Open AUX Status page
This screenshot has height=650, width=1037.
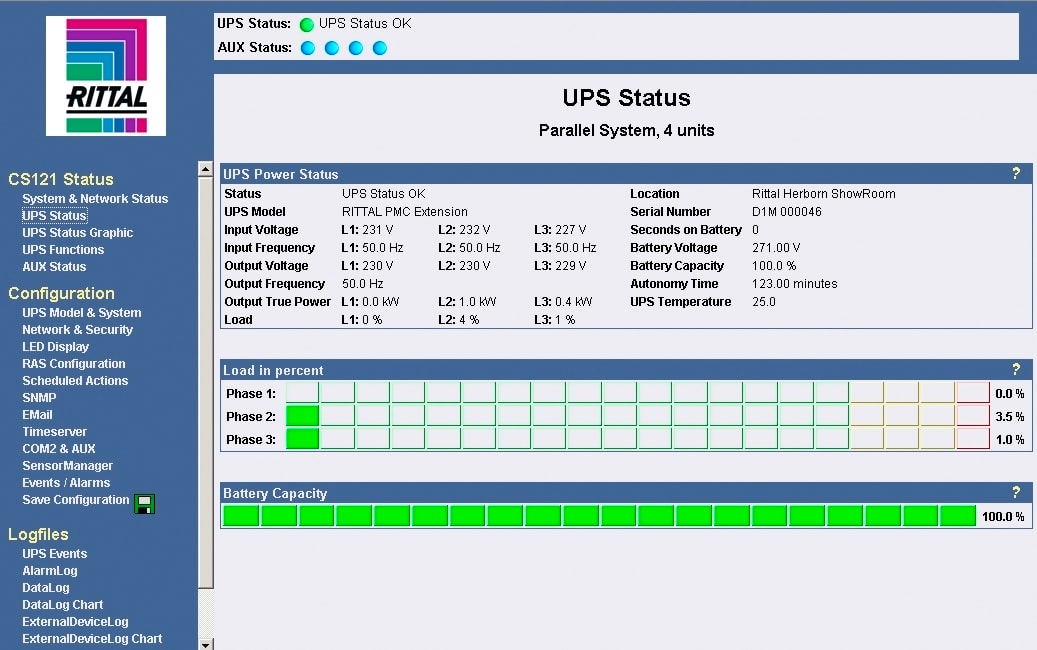pyautogui.click(x=54, y=266)
